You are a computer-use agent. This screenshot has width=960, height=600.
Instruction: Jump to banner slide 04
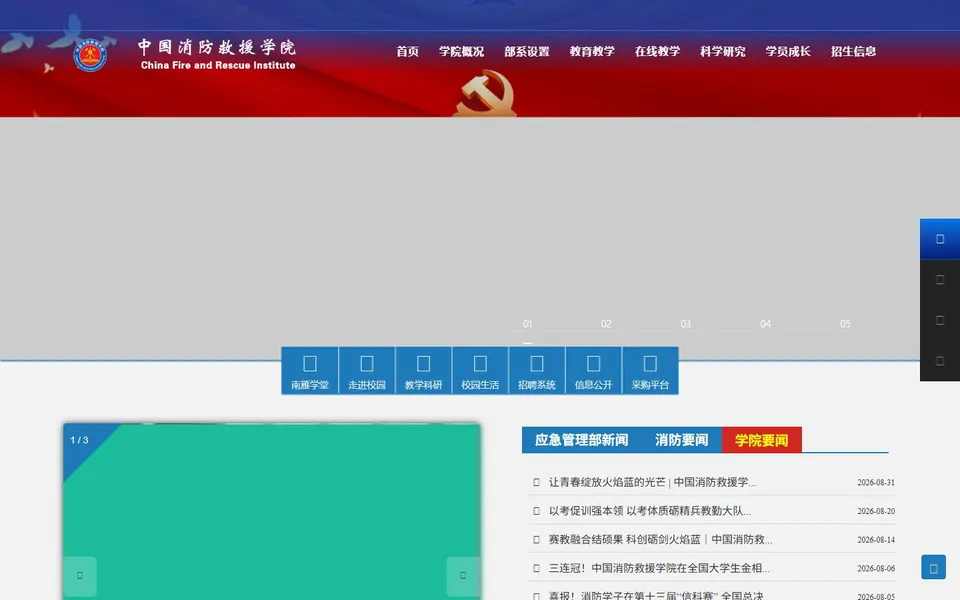(765, 324)
